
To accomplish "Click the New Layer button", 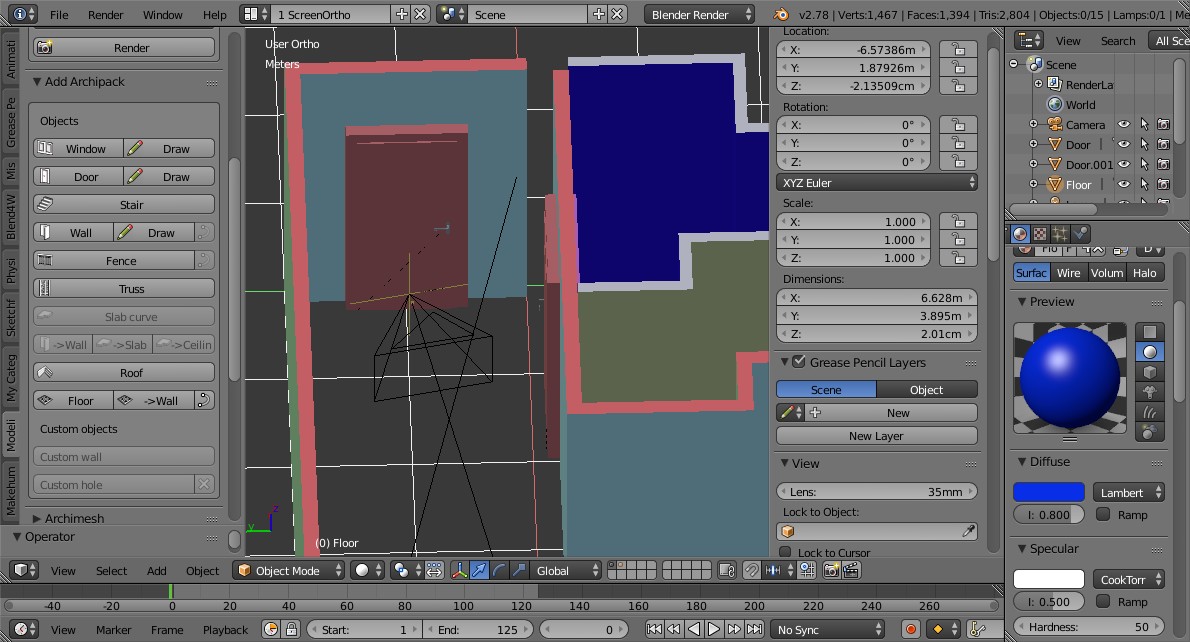I will point(877,436).
